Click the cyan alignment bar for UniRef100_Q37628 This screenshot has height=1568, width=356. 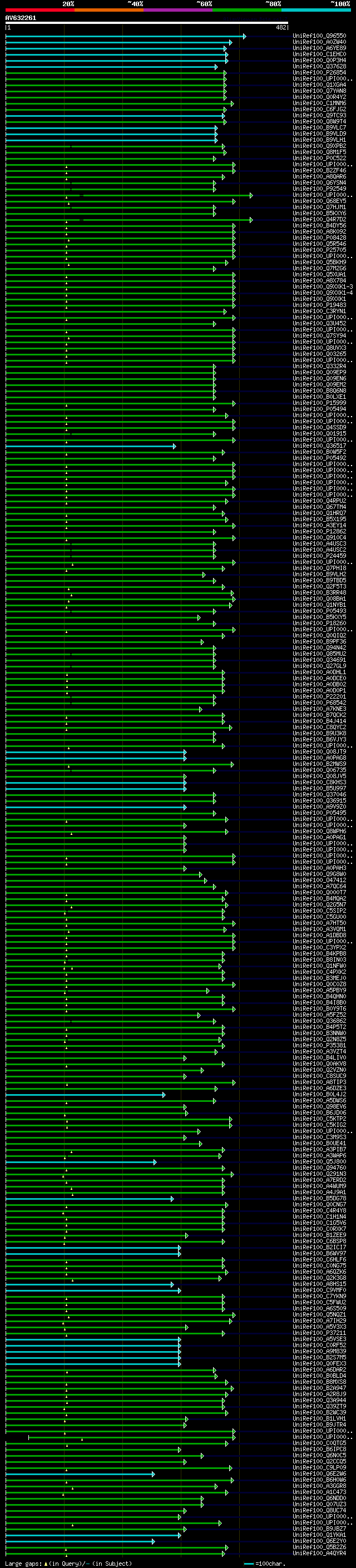click(111, 66)
